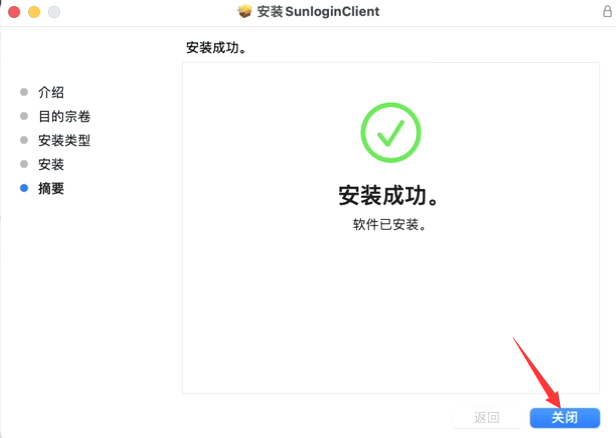This screenshot has height=438, width=616.
Task: Click the package box icon beside title
Action: tap(245, 11)
